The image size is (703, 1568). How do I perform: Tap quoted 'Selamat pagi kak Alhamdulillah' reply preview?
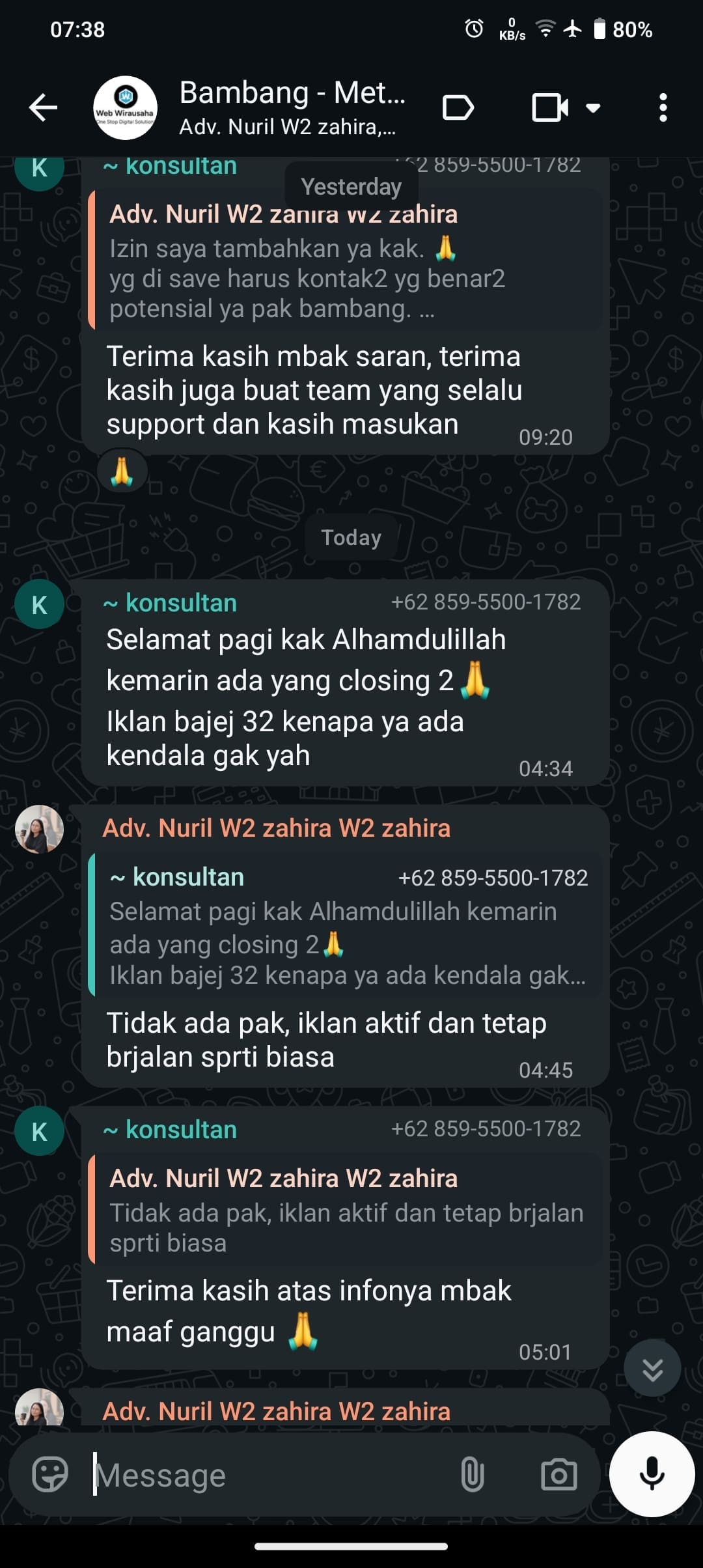[345, 925]
